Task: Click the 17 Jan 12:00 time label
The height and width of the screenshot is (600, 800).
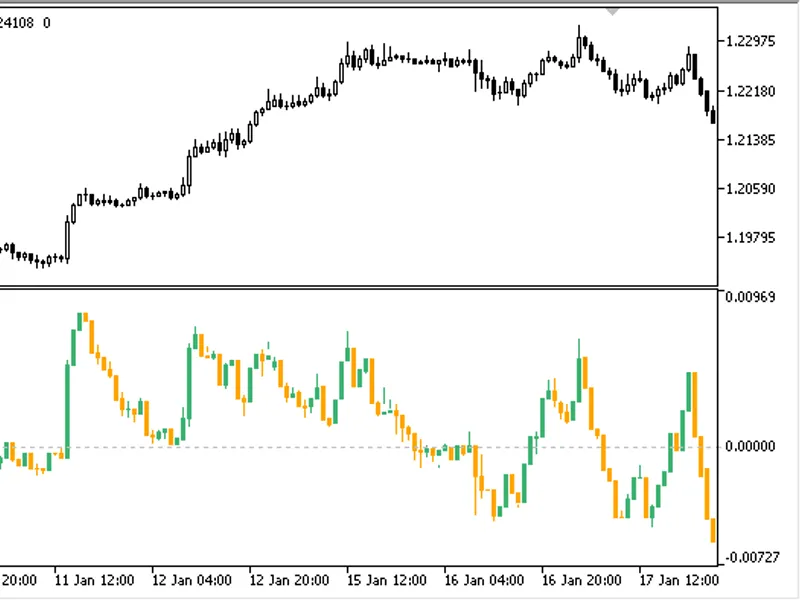Action: 679,581
